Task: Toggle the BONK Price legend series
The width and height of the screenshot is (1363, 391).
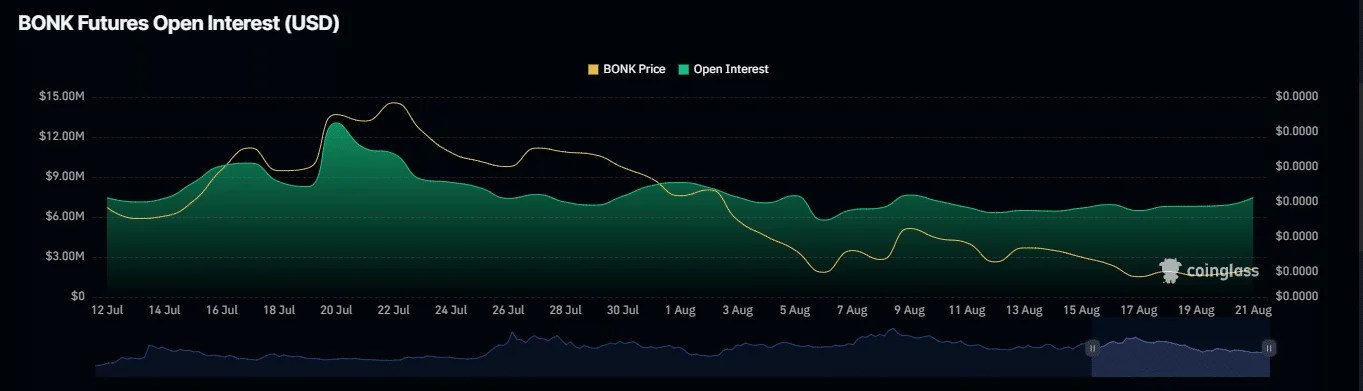Action: [626, 69]
